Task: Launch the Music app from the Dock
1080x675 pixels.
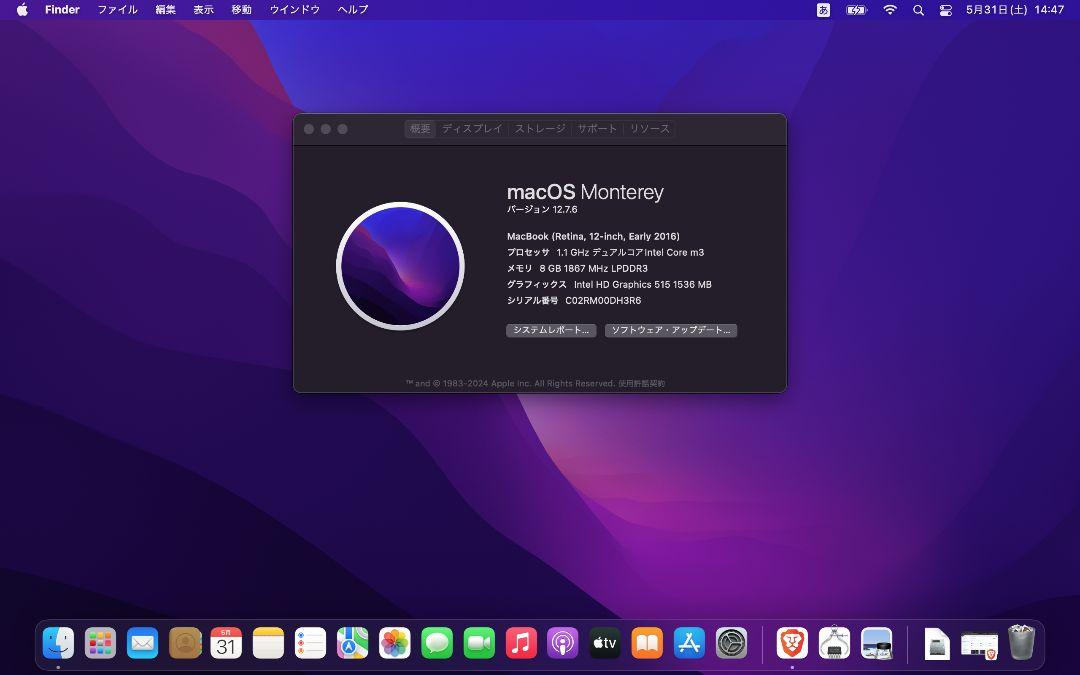Action: click(x=521, y=643)
